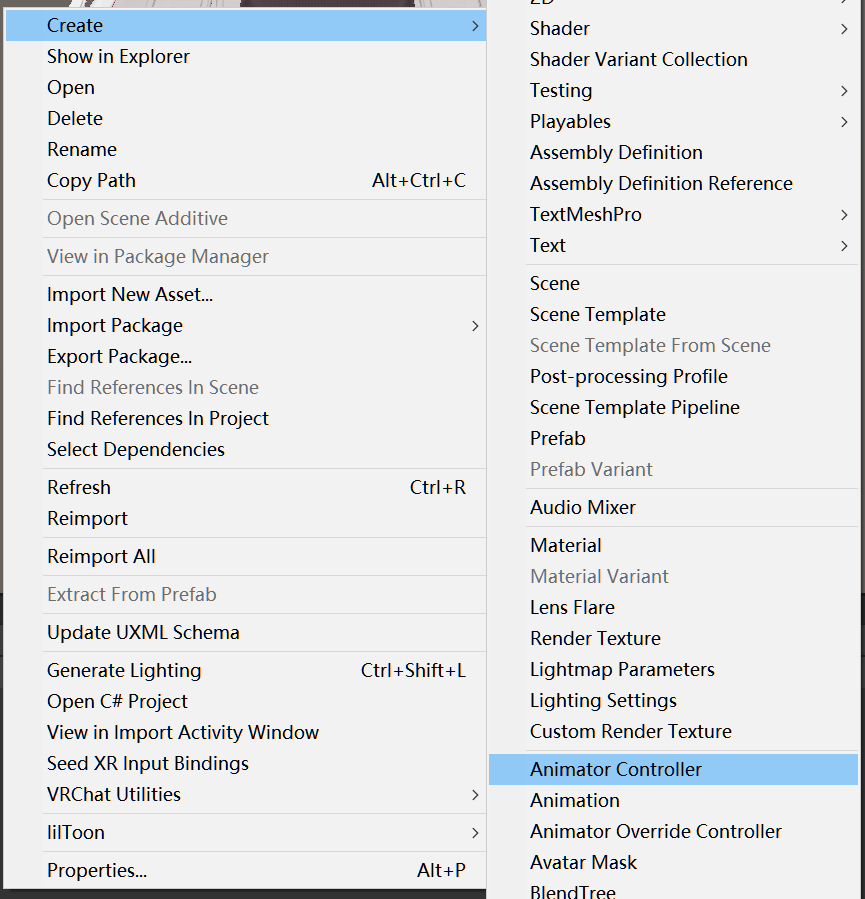This screenshot has width=865, height=899.
Task: Select Animator Override Controller option
Action: [656, 831]
